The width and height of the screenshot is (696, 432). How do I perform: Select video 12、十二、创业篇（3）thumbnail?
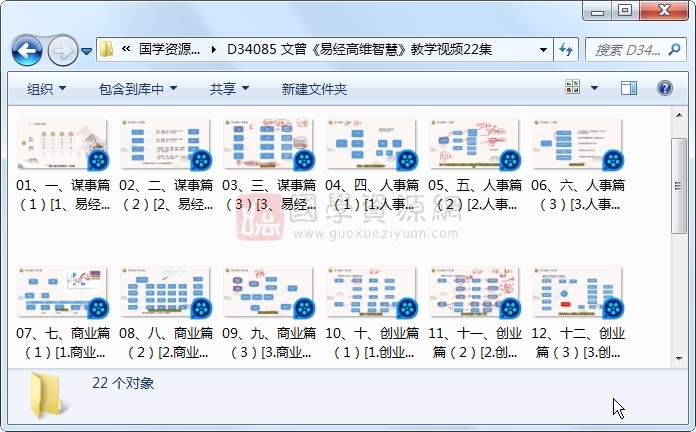(577, 292)
